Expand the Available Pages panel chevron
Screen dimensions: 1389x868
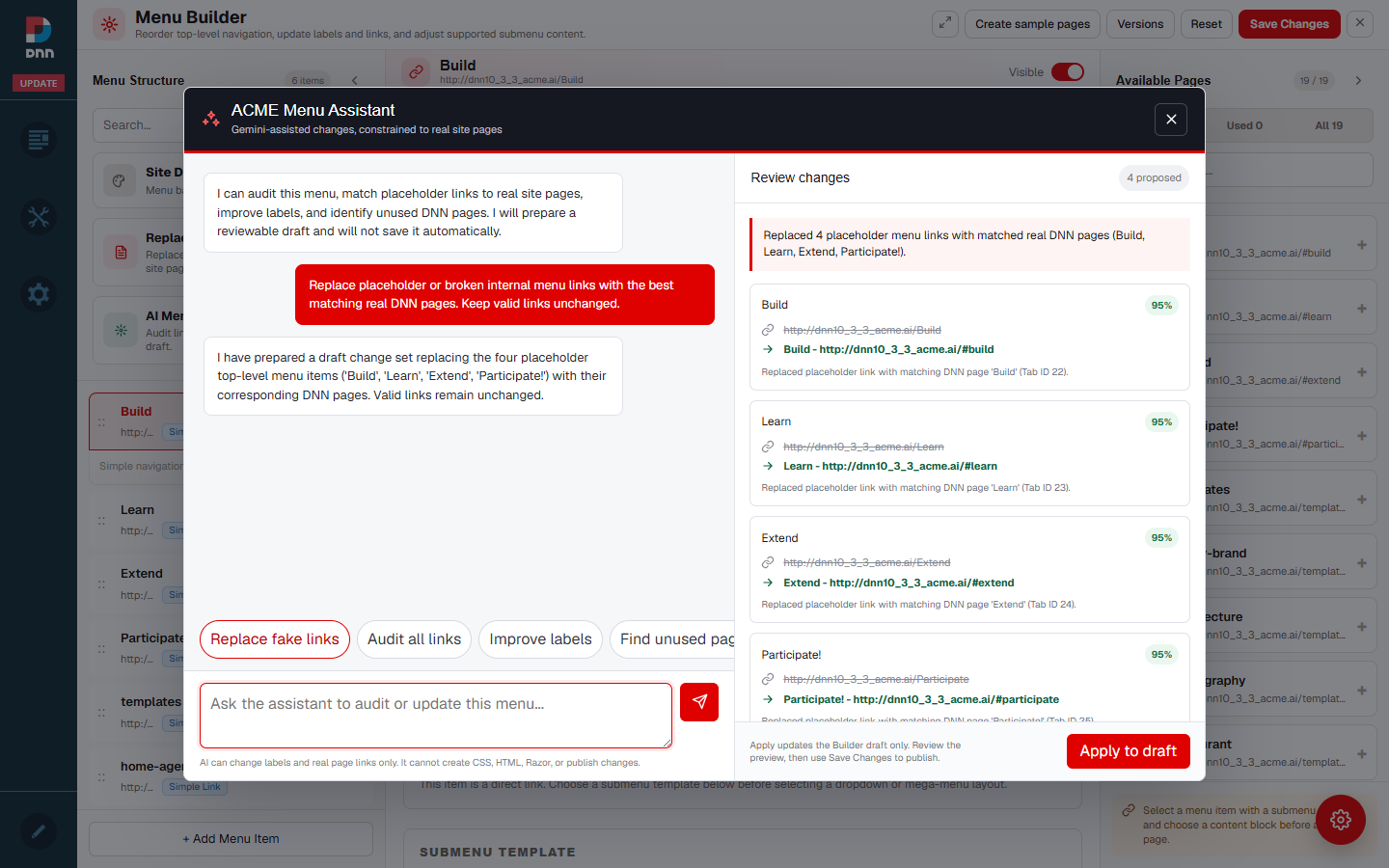1358,80
